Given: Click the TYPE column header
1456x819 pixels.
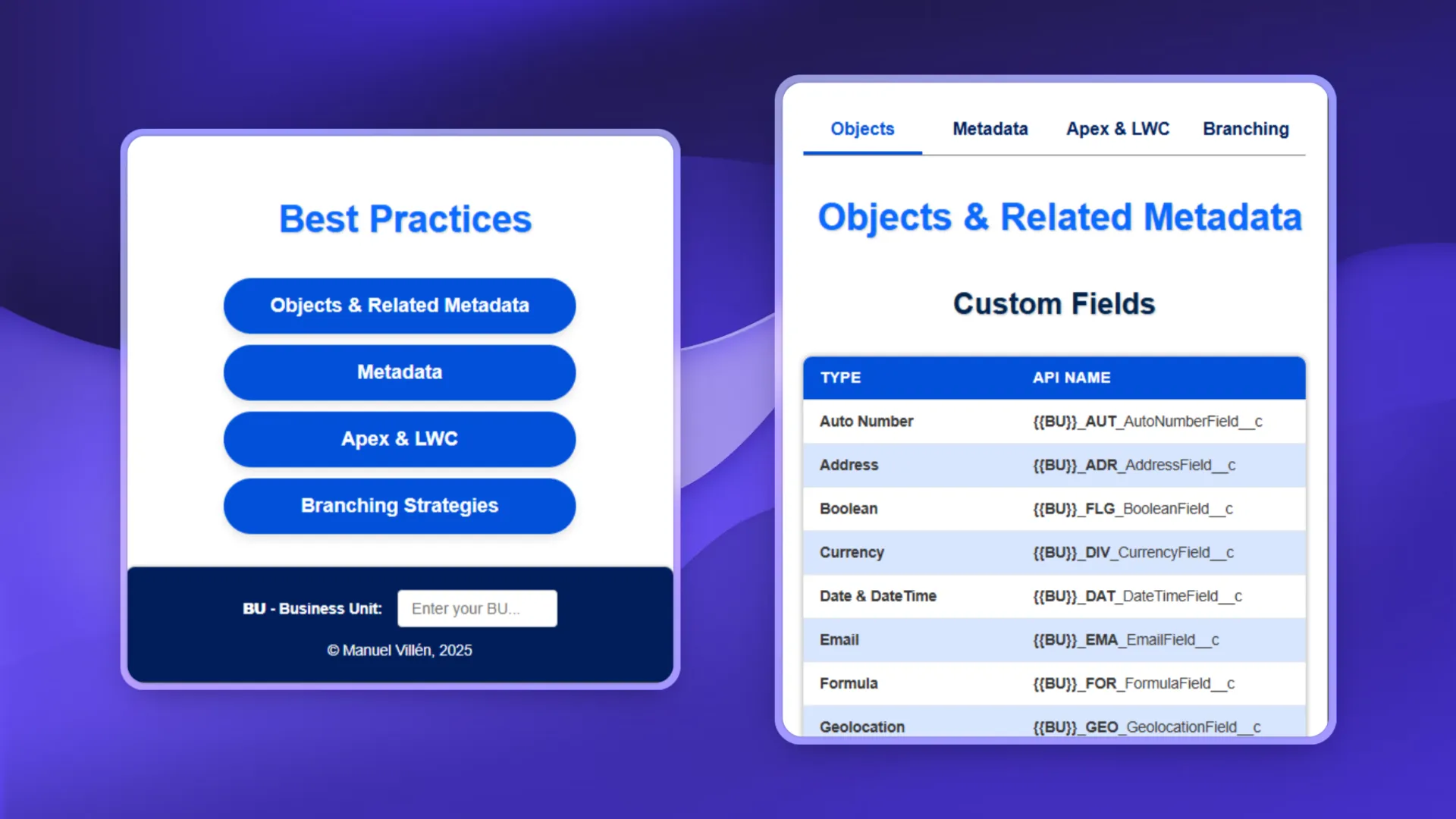Looking at the screenshot, I should (840, 378).
